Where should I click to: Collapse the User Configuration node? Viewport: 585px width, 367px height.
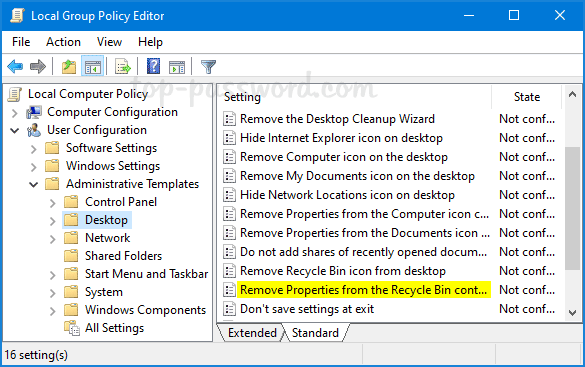(15, 131)
